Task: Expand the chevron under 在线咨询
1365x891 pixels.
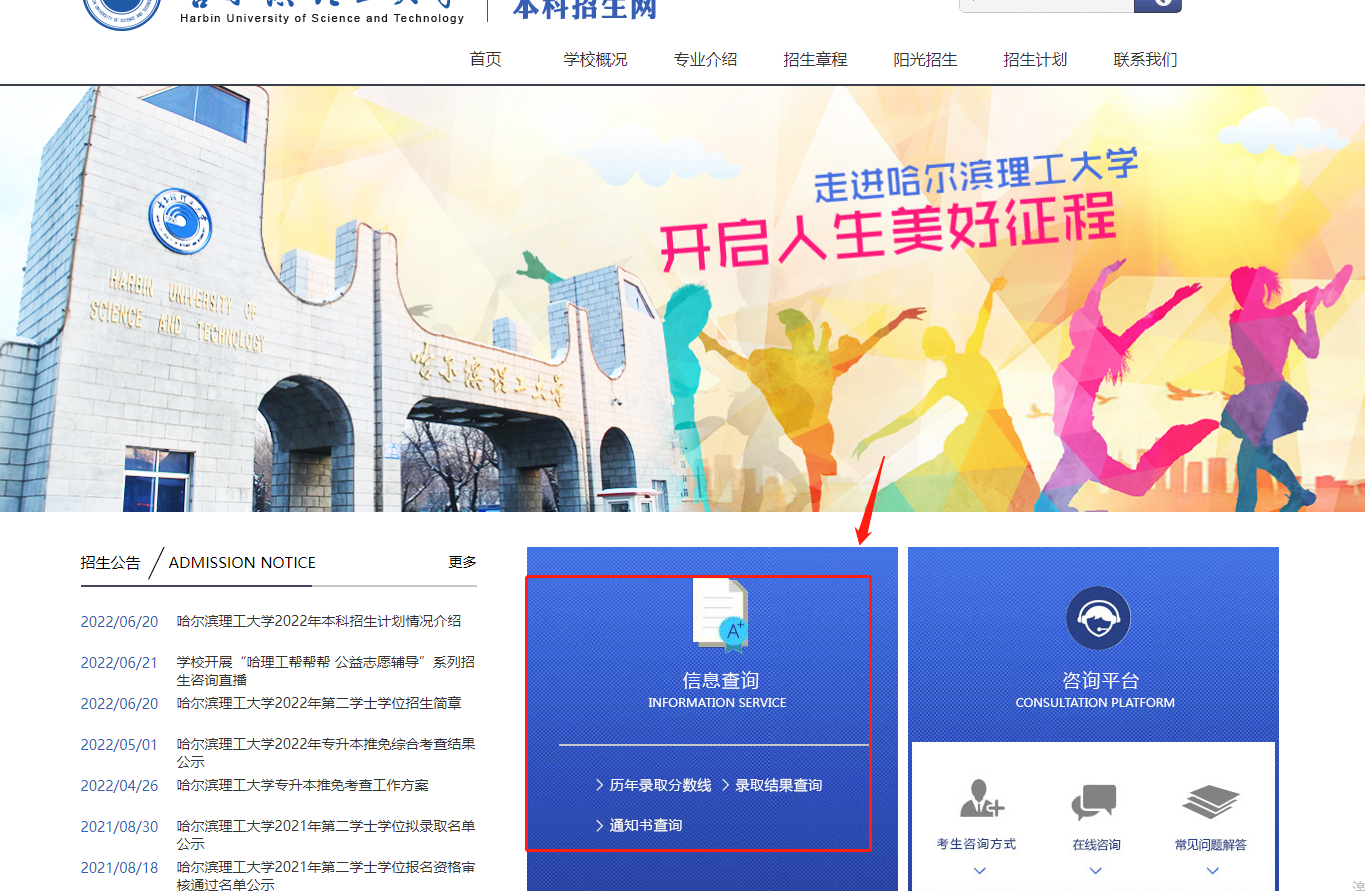Action: (x=1096, y=871)
